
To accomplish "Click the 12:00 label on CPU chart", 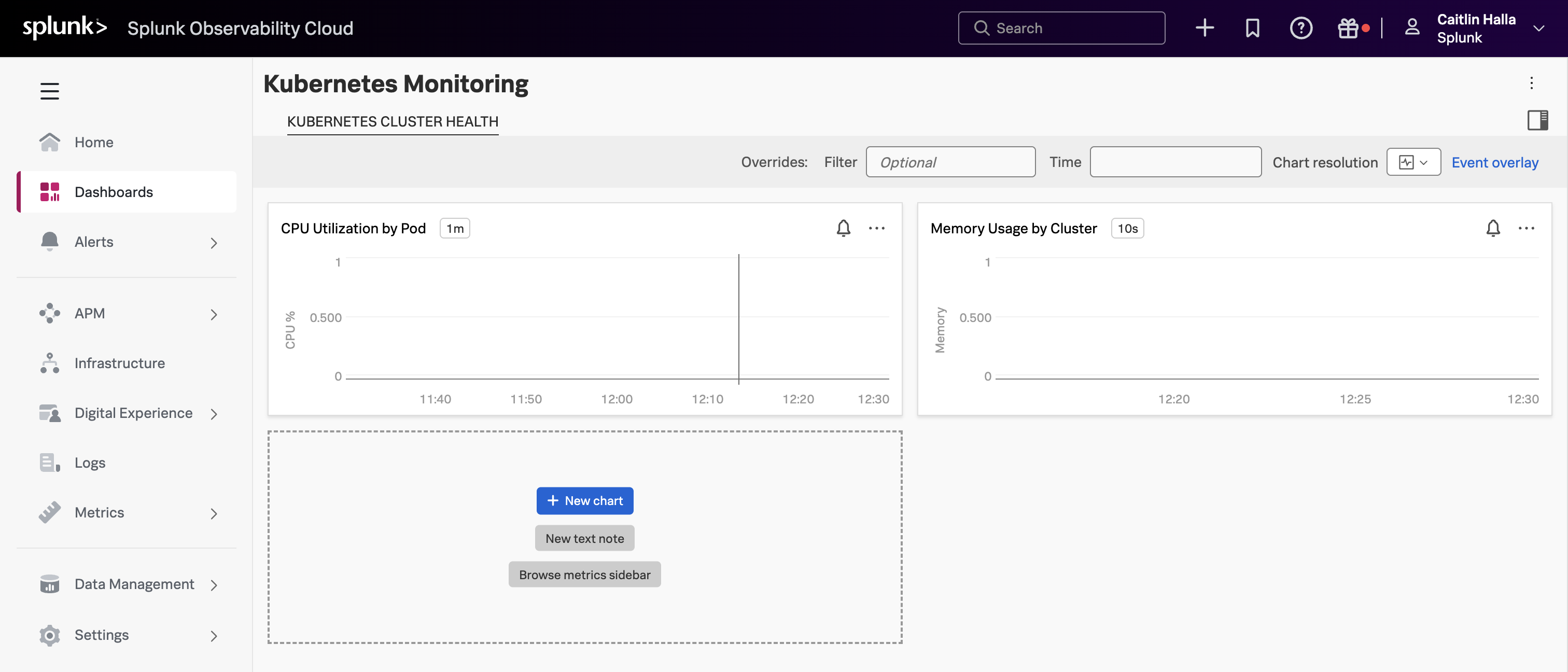I will [x=617, y=399].
